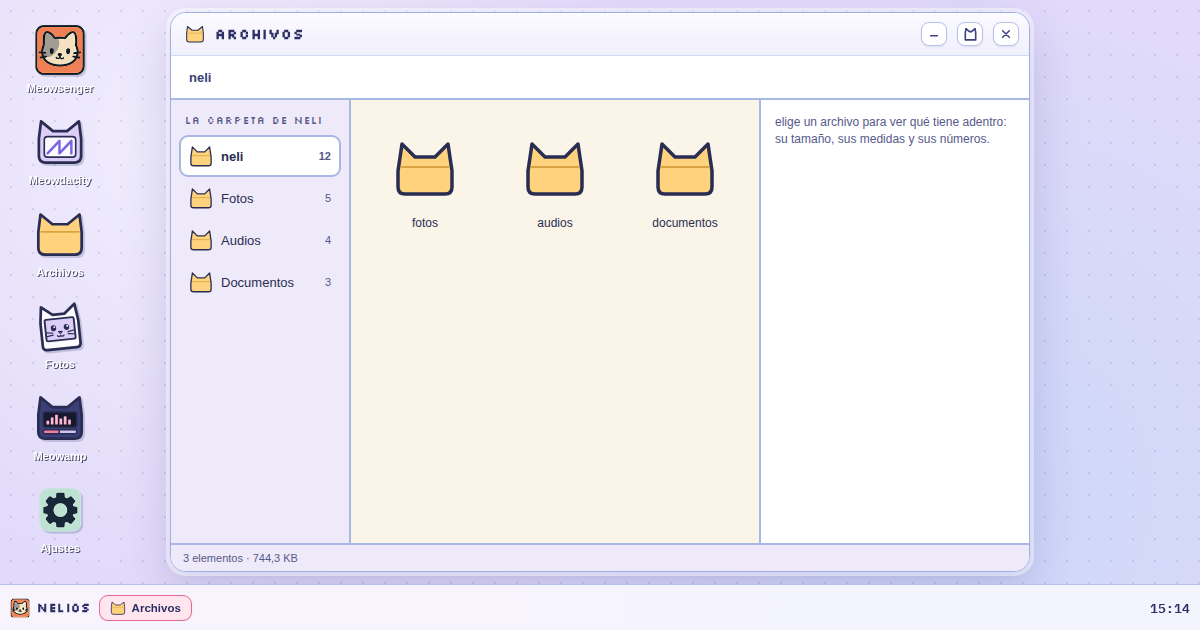Viewport: 1200px width, 630px height.
Task: Go to Documentos in the sidebar
Action: click(x=260, y=282)
